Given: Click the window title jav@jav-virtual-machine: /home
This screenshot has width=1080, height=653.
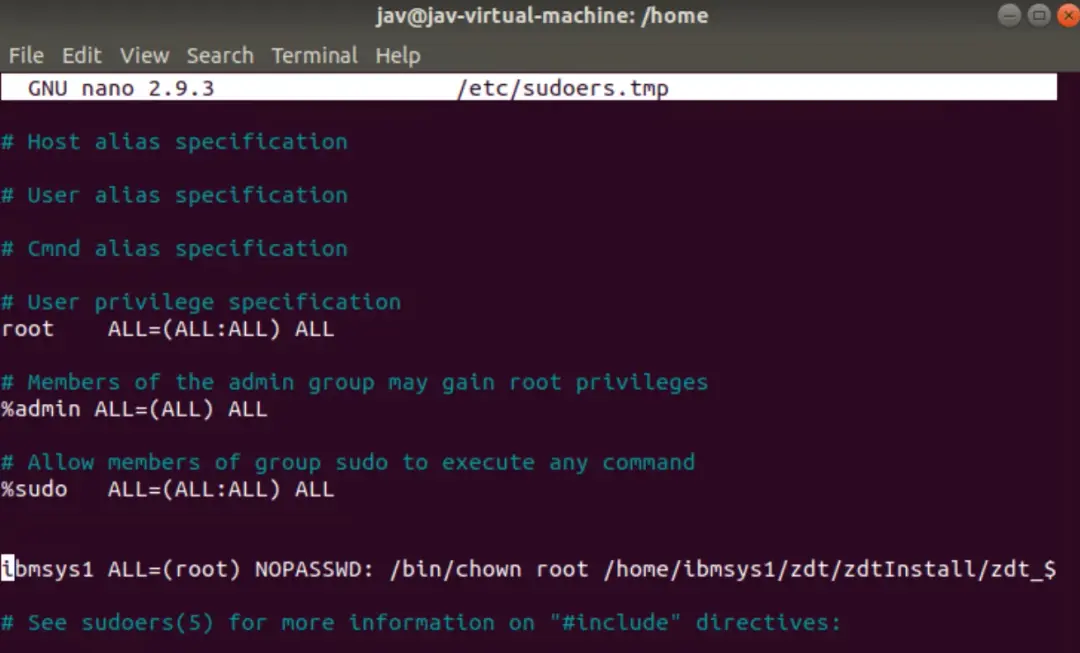Looking at the screenshot, I should point(542,16).
